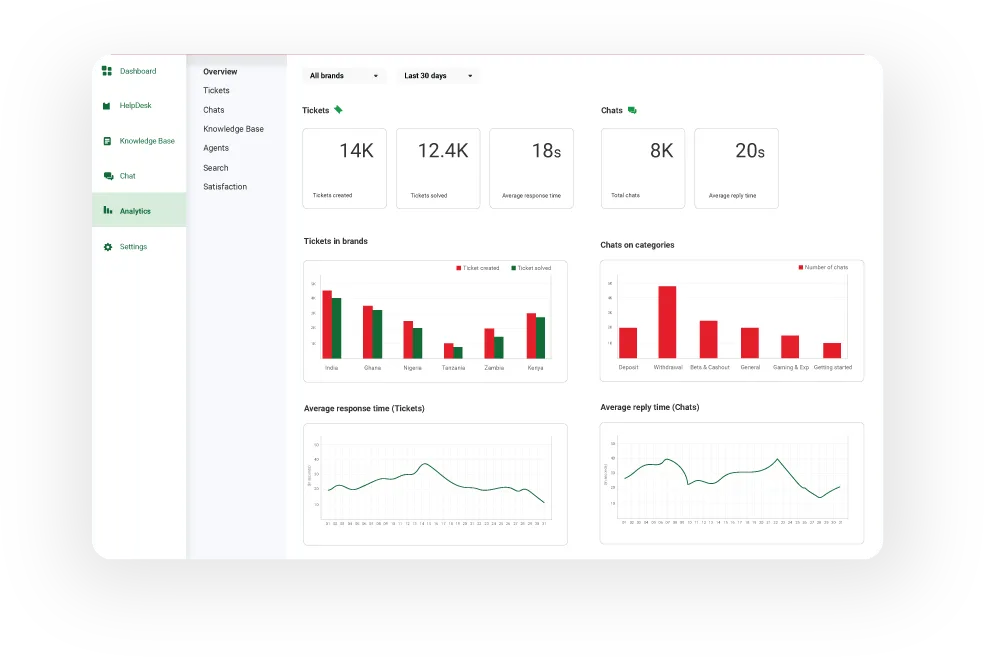Image resolution: width=984 pixels, height=657 pixels.
Task: Open the Satisfaction analytics section
Action: point(225,187)
